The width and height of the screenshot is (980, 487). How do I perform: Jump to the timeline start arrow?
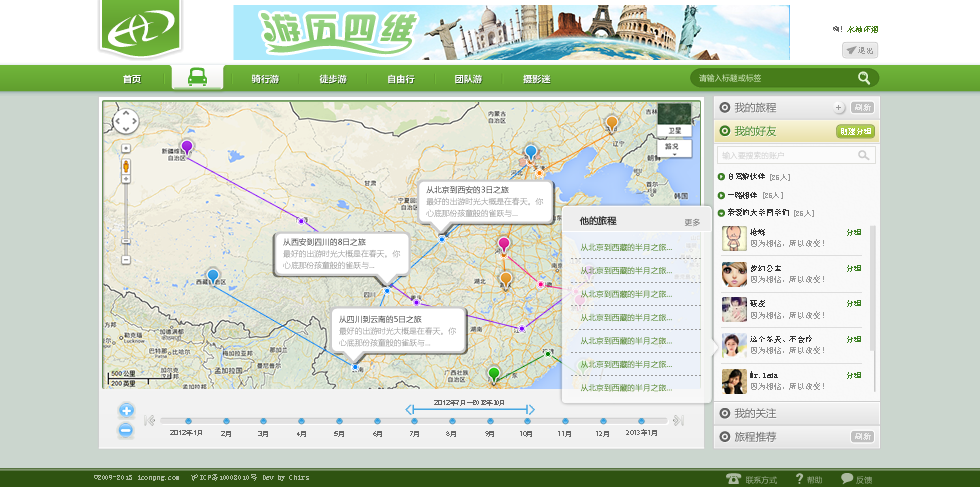point(150,421)
